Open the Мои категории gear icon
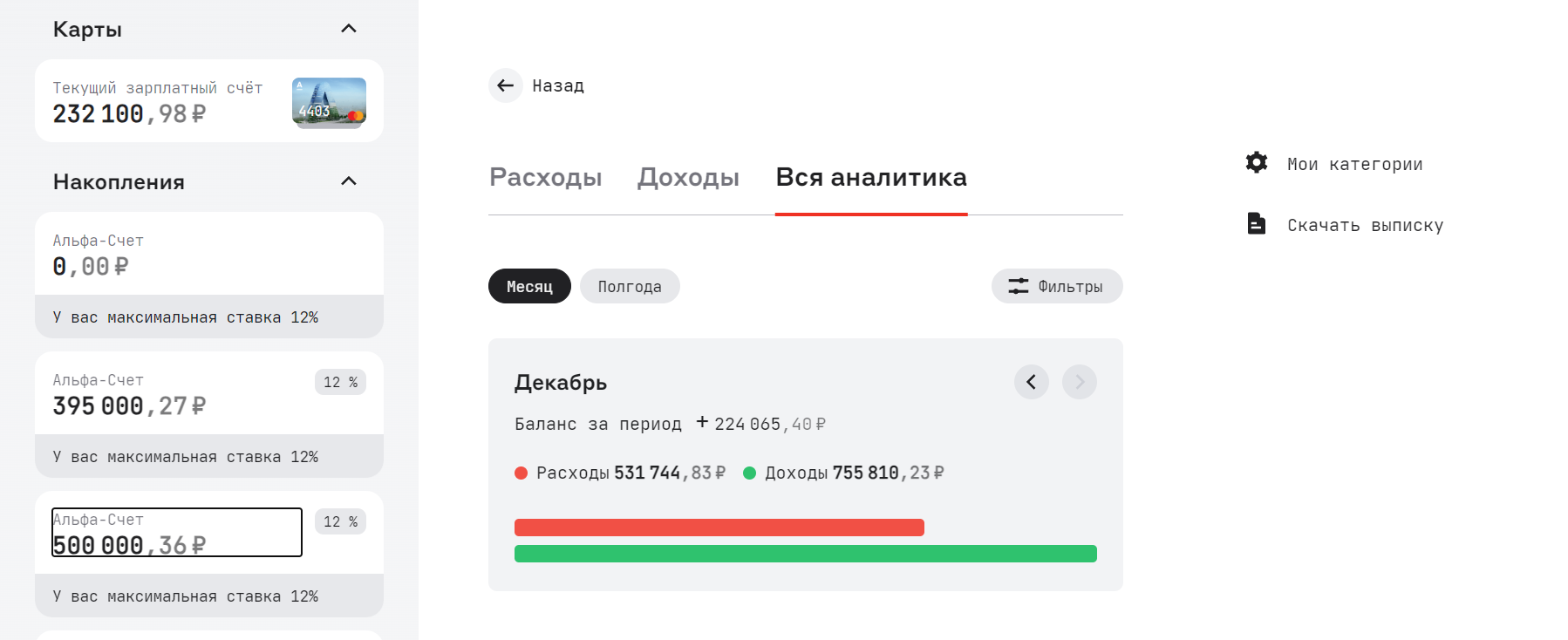The height and width of the screenshot is (640, 1568). coord(1257,162)
